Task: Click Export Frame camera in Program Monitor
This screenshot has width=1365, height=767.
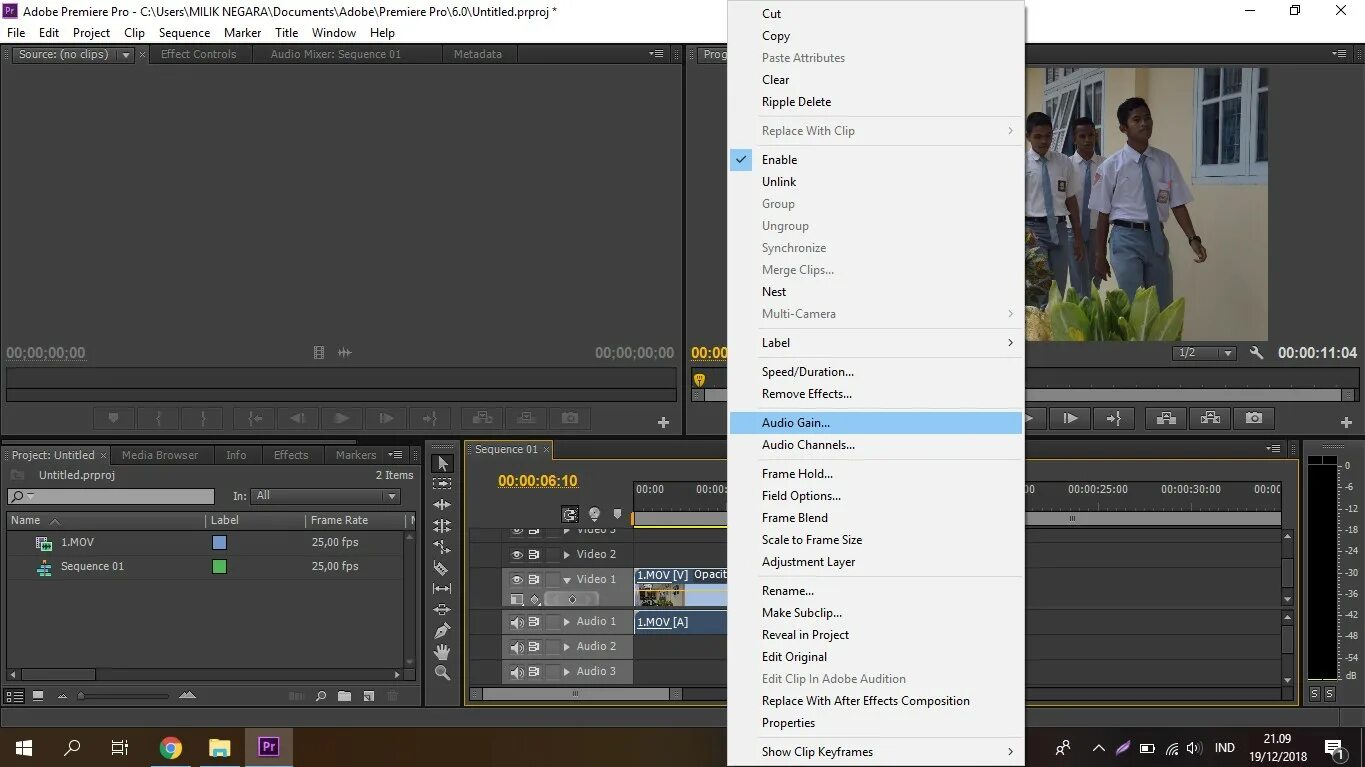Action: pos(1254,418)
